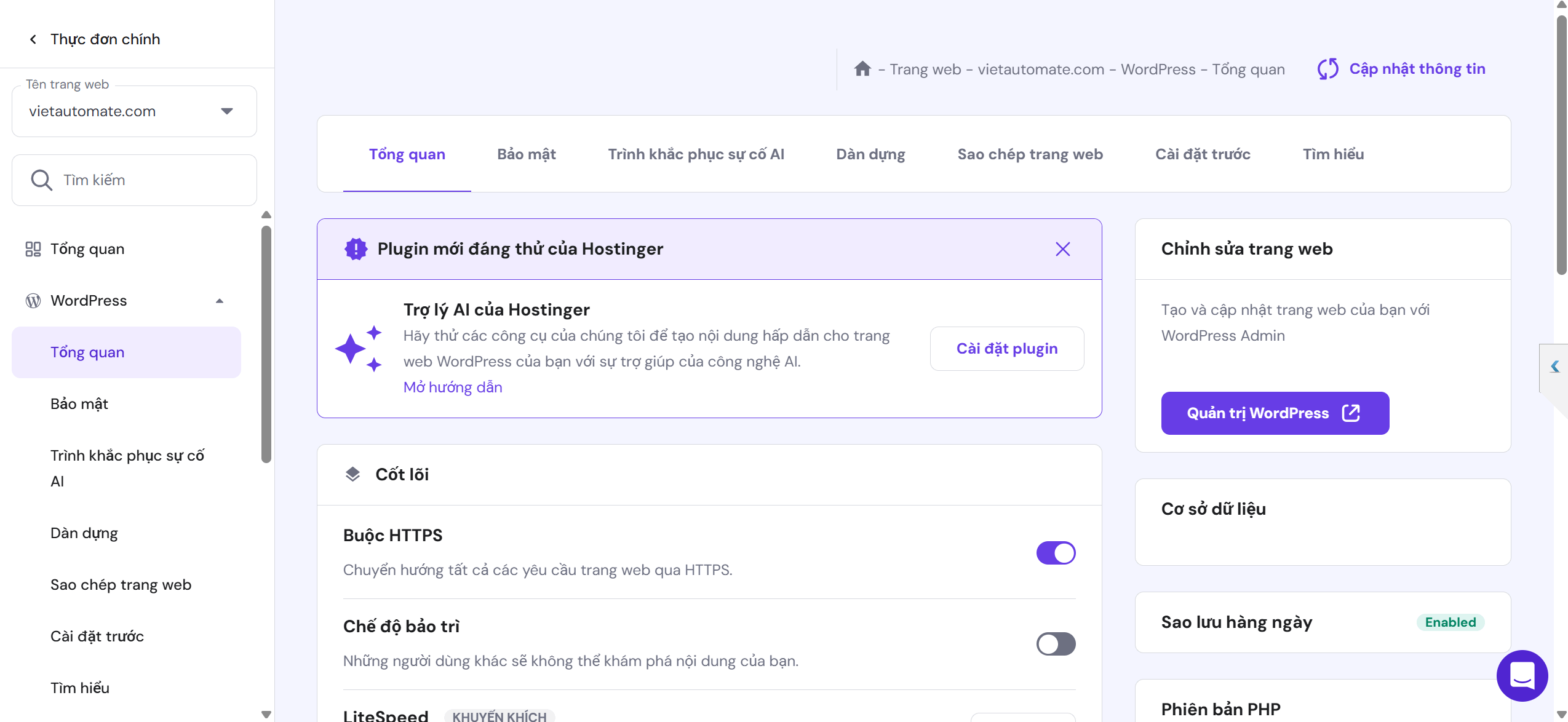1568x722 pixels.
Task: Click external link icon on Quản trị WordPress
Action: (1351, 413)
